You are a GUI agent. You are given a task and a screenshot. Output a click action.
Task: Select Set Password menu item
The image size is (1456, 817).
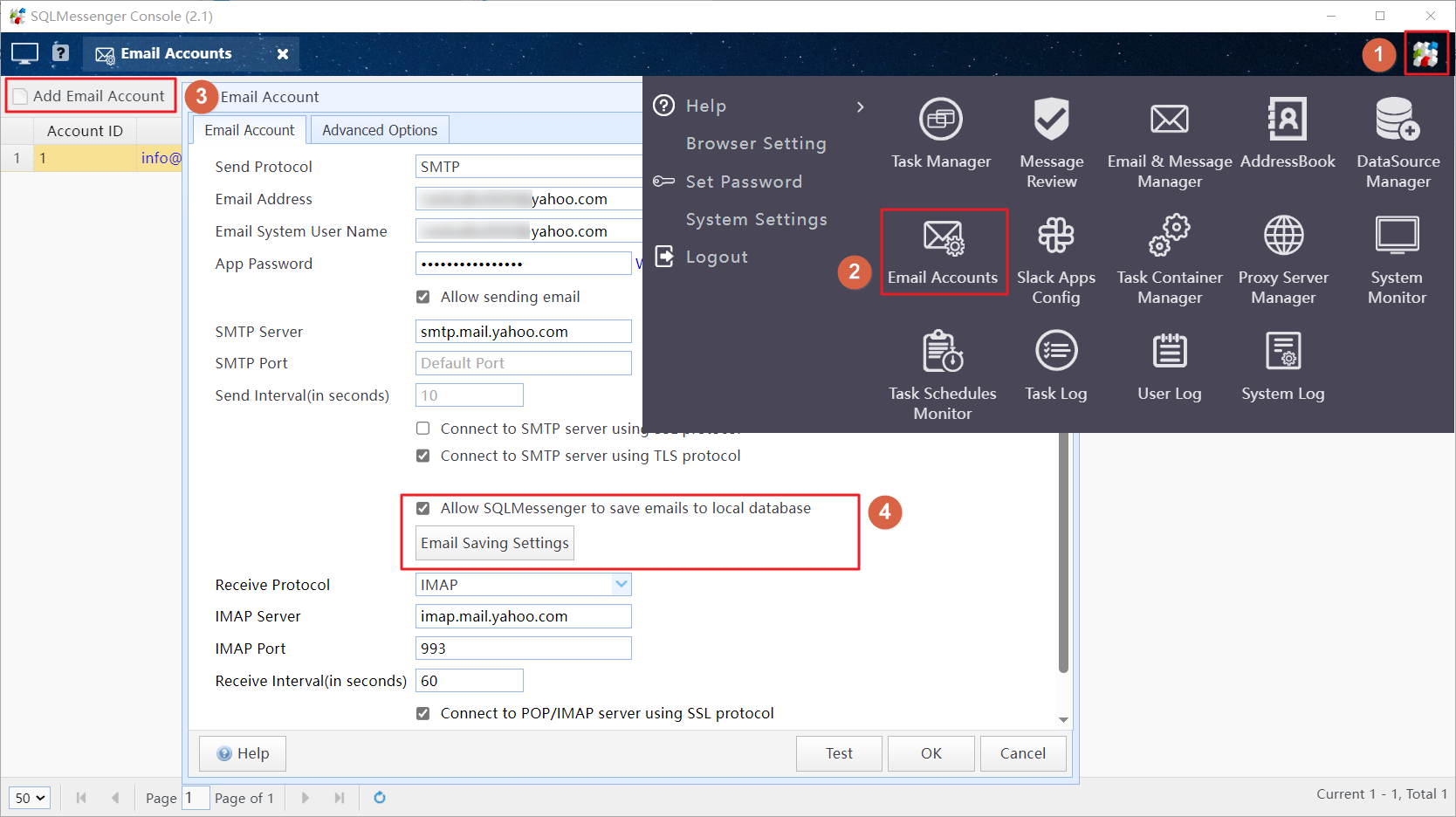tap(744, 182)
